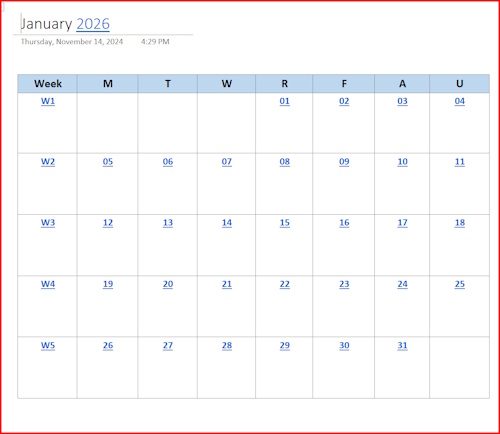Open the day 01 link
The width and height of the screenshot is (500, 434).
285,101
